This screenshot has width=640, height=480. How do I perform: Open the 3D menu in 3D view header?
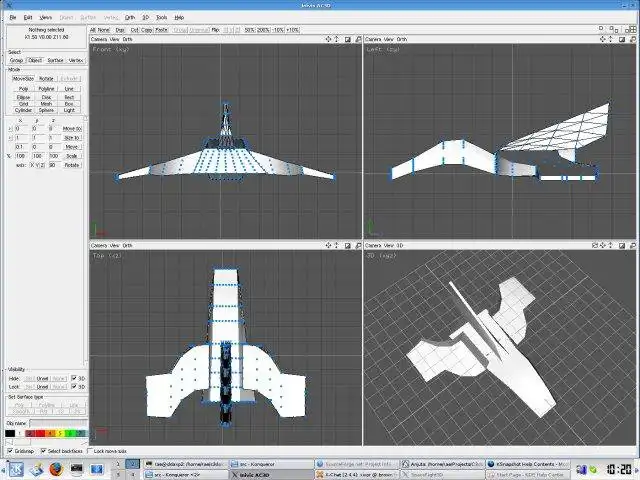click(x=400, y=245)
